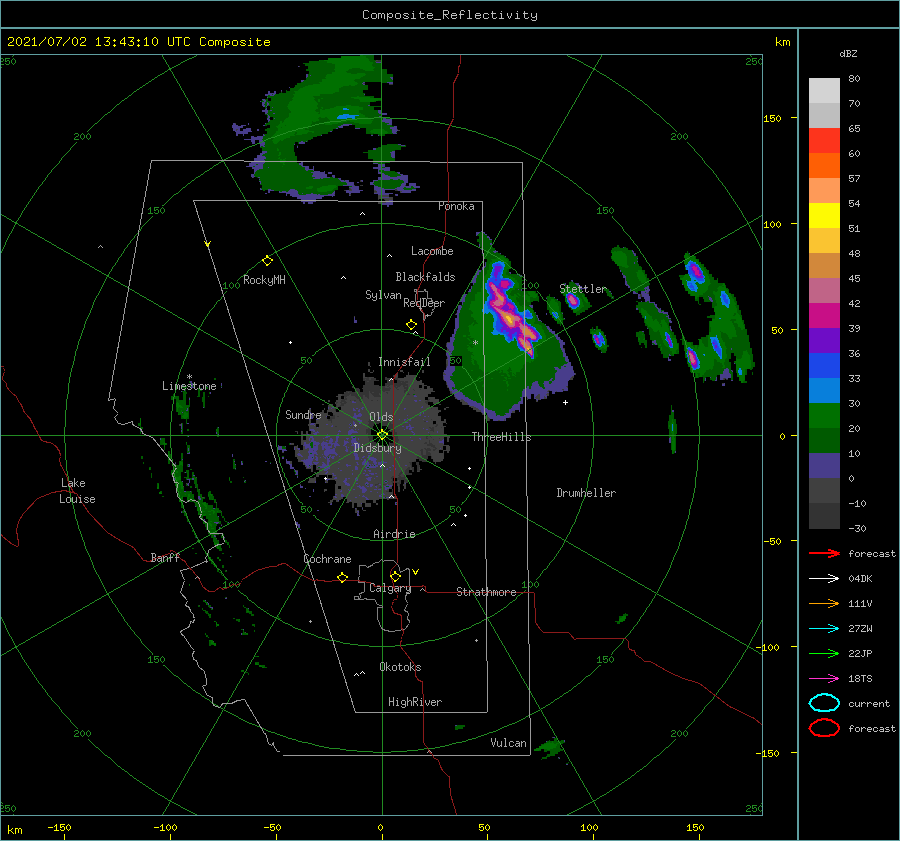Click the yellow diamond marker inside Calgary

click(x=395, y=576)
